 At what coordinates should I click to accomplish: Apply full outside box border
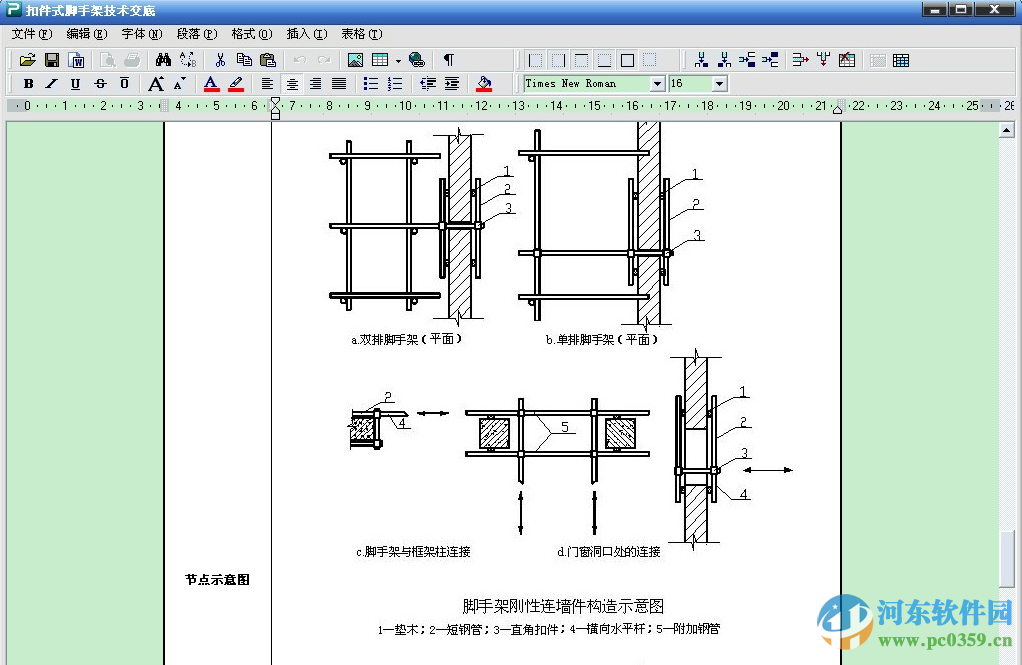point(627,61)
